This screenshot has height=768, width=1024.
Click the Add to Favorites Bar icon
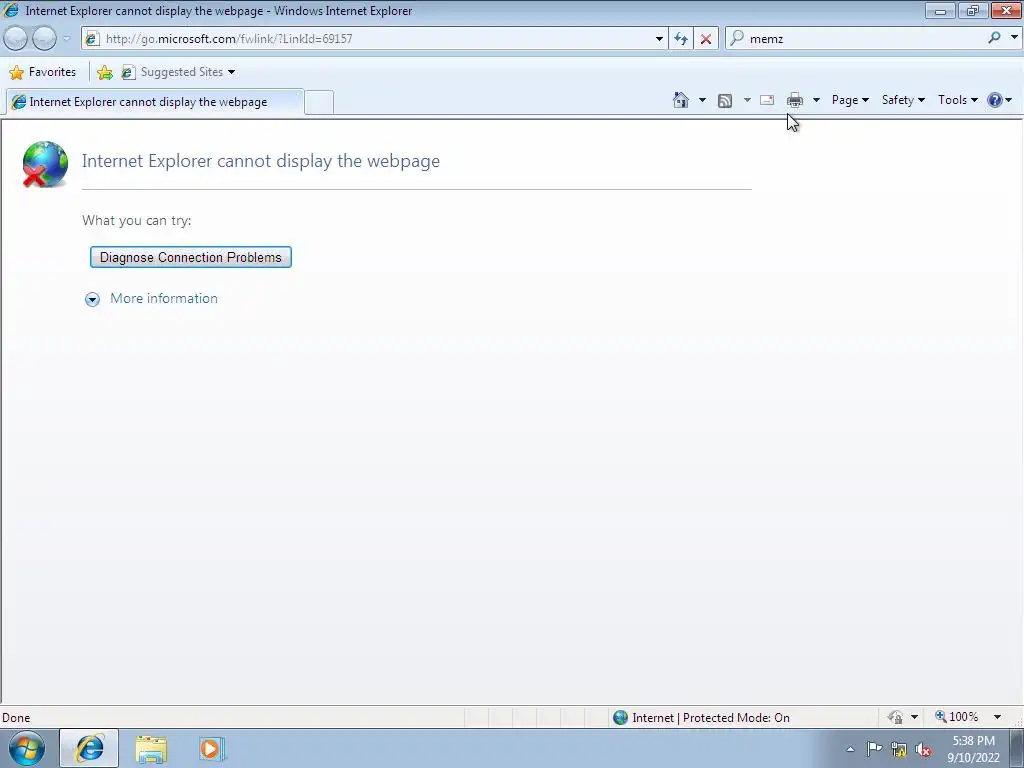tap(104, 72)
